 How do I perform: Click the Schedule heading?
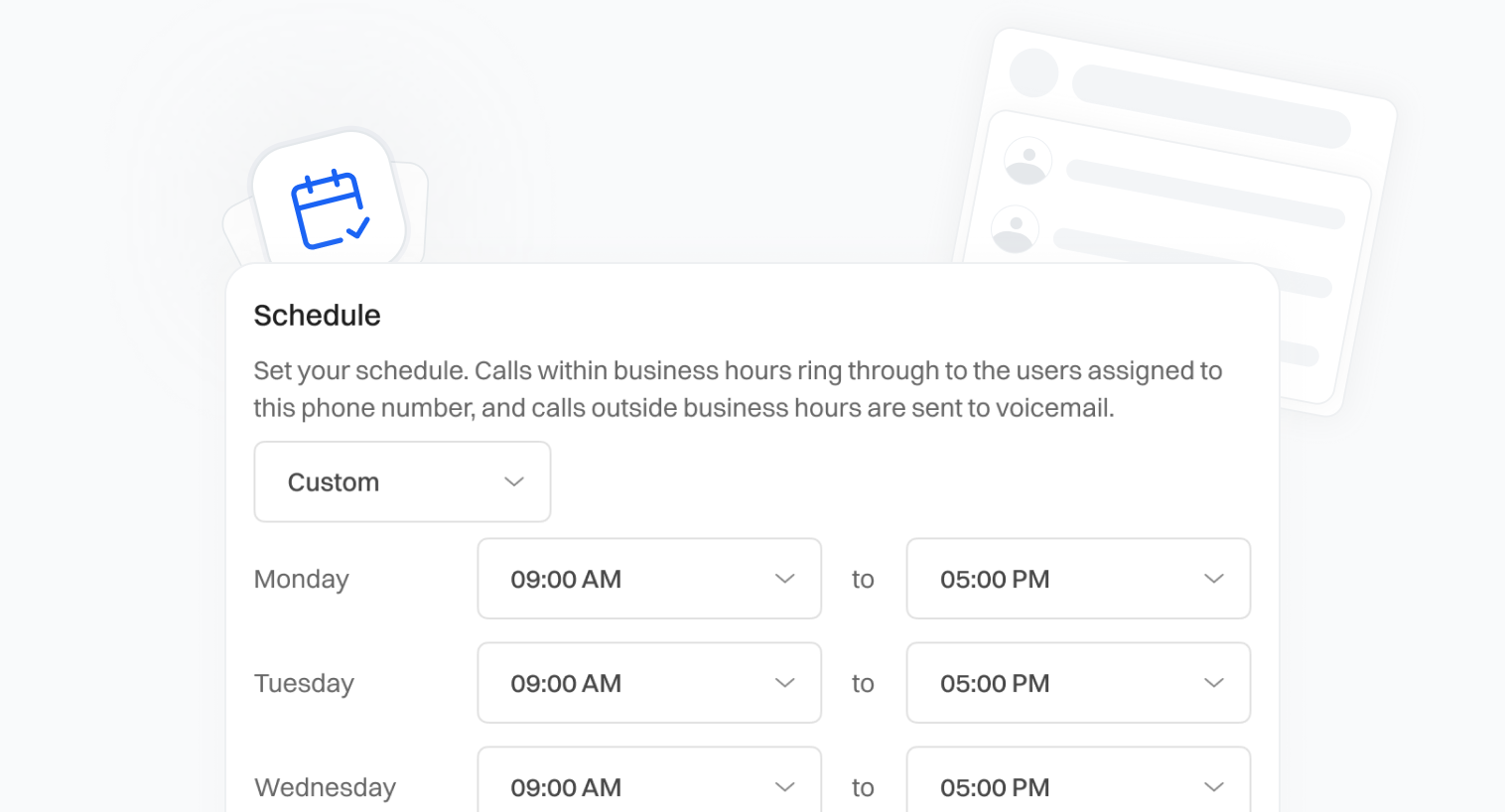tap(318, 316)
